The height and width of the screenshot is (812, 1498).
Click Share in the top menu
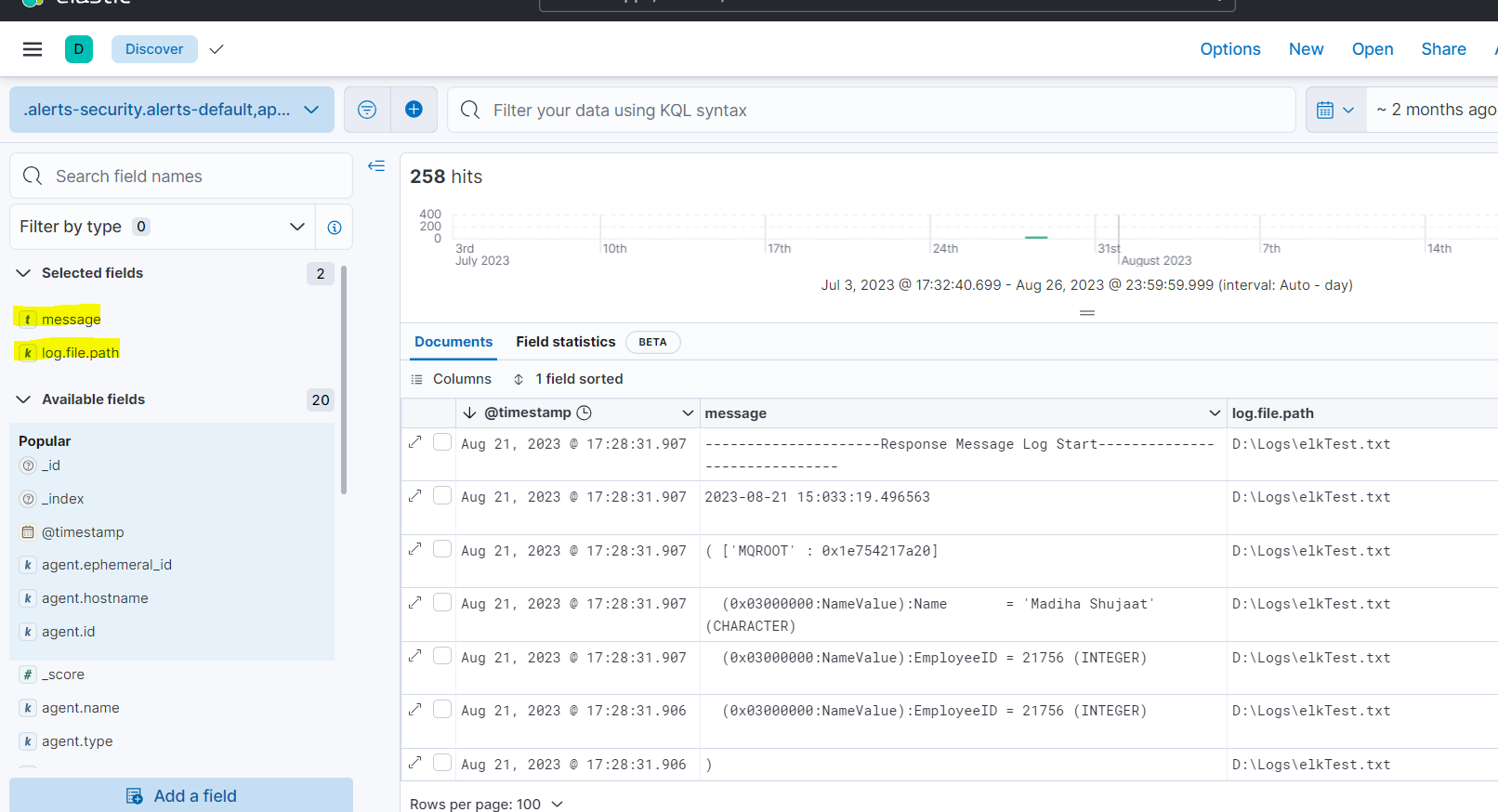(x=1443, y=49)
